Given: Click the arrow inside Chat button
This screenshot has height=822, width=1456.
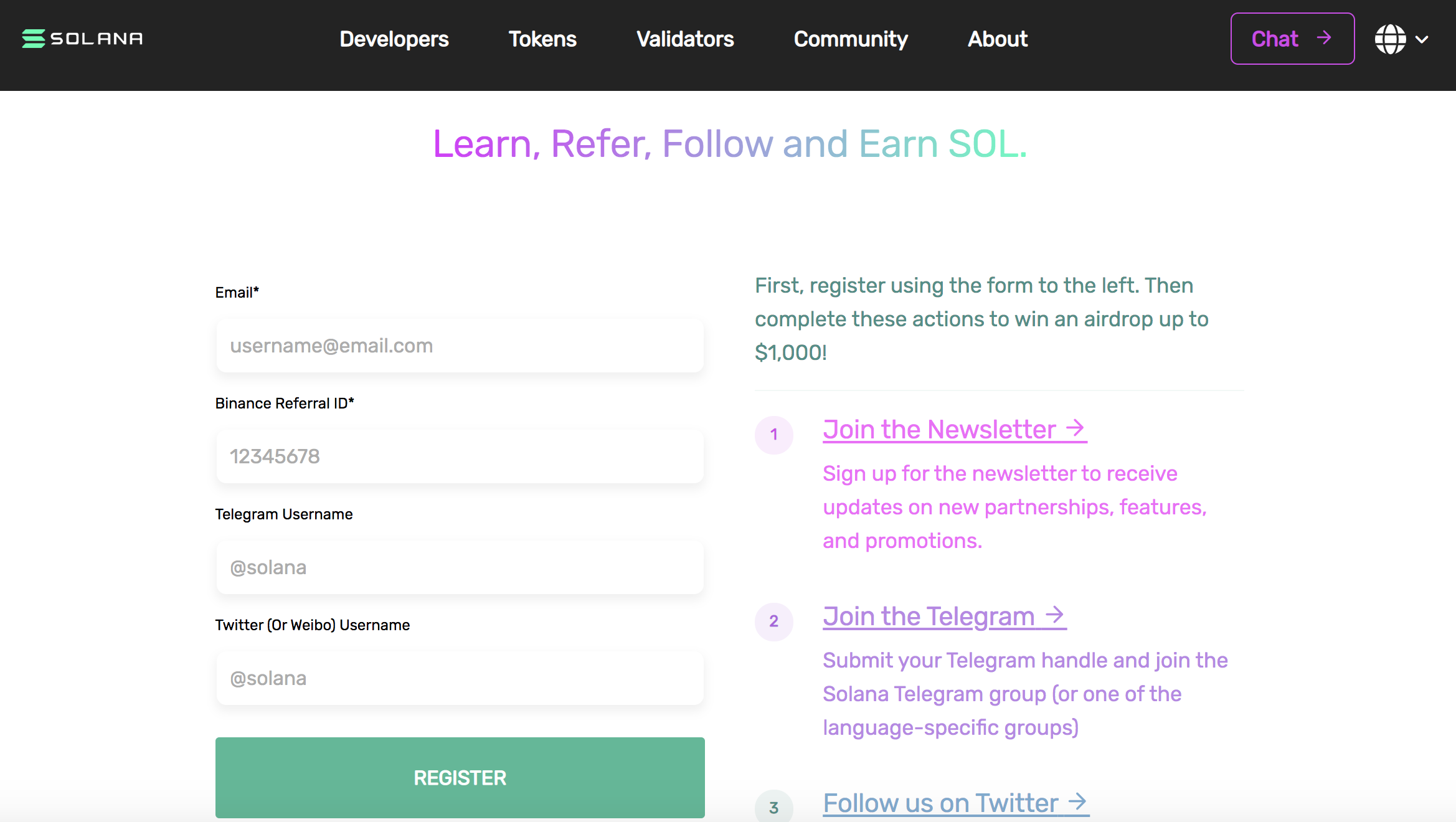Looking at the screenshot, I should tap(1324, 38).
